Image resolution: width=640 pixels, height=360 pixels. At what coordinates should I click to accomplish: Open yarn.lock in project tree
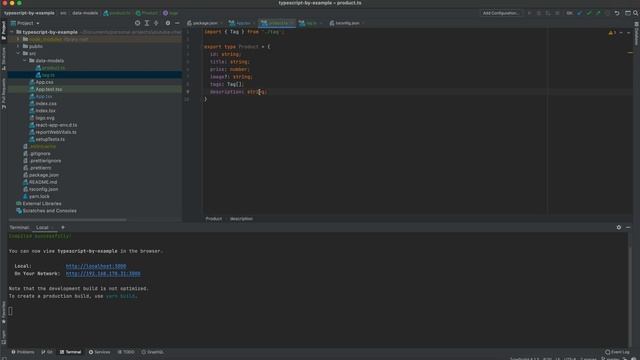coord(36,196)
